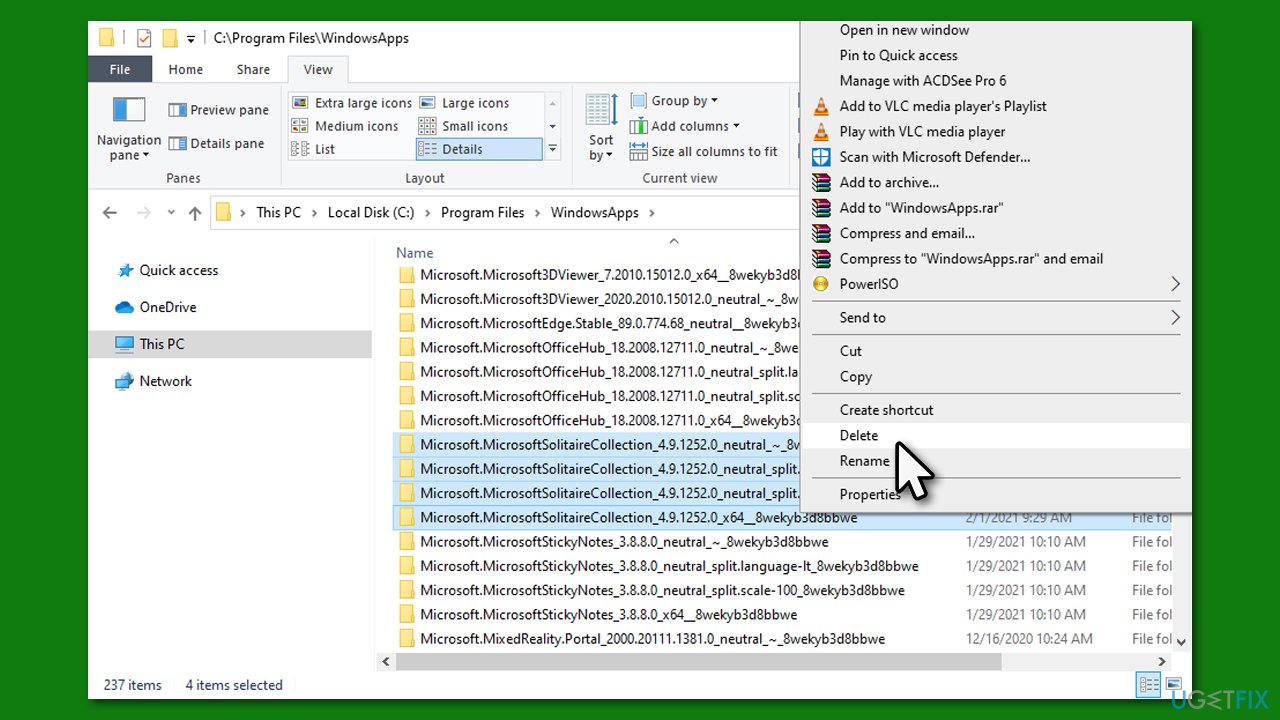The width and height of the screenshot is (1280, 720).
Task: Click the WinRAR icon beside Add to "WindowsApps.rar"
Action: pyautogui.click(x=821, y=208)
